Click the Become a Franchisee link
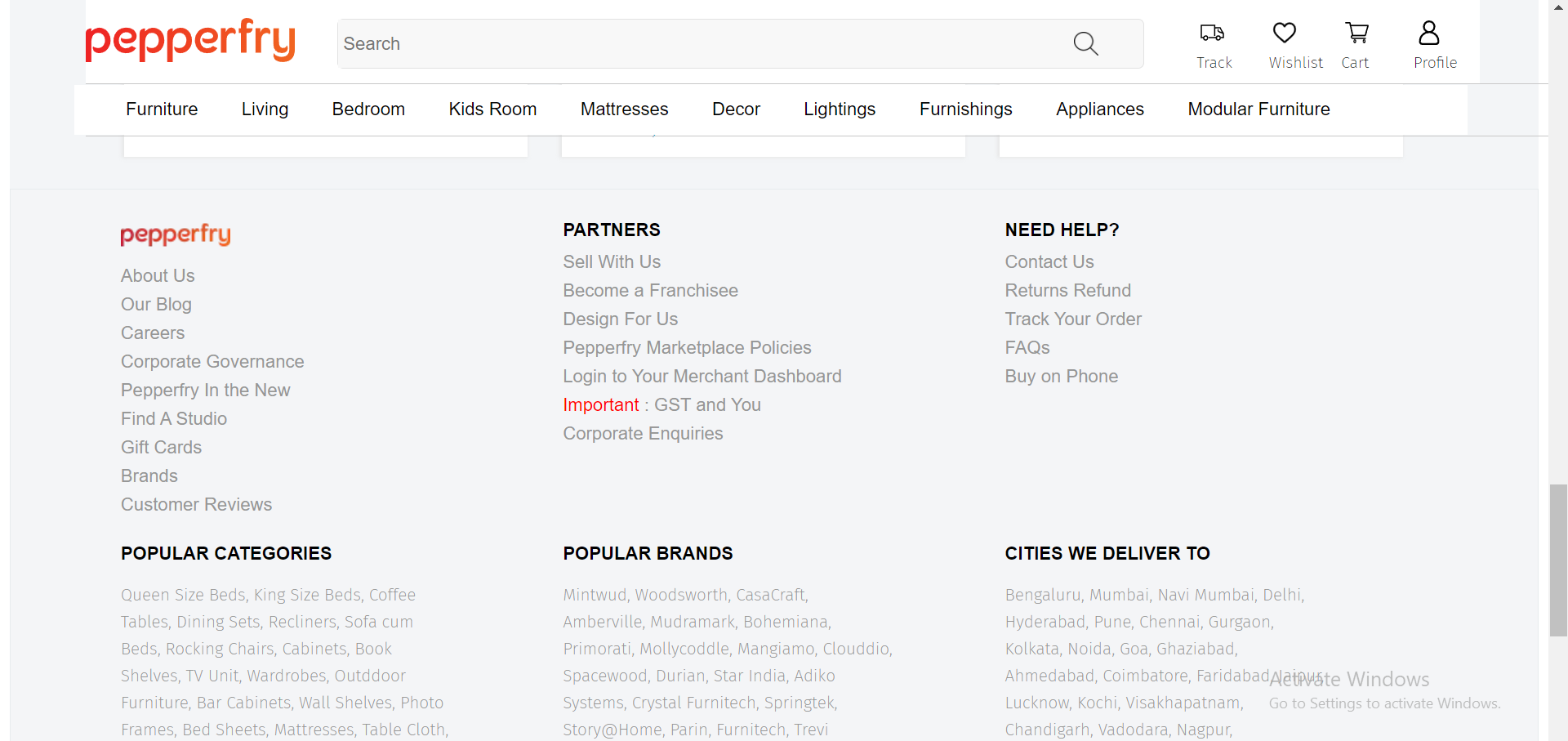 [x=650, y=290]
